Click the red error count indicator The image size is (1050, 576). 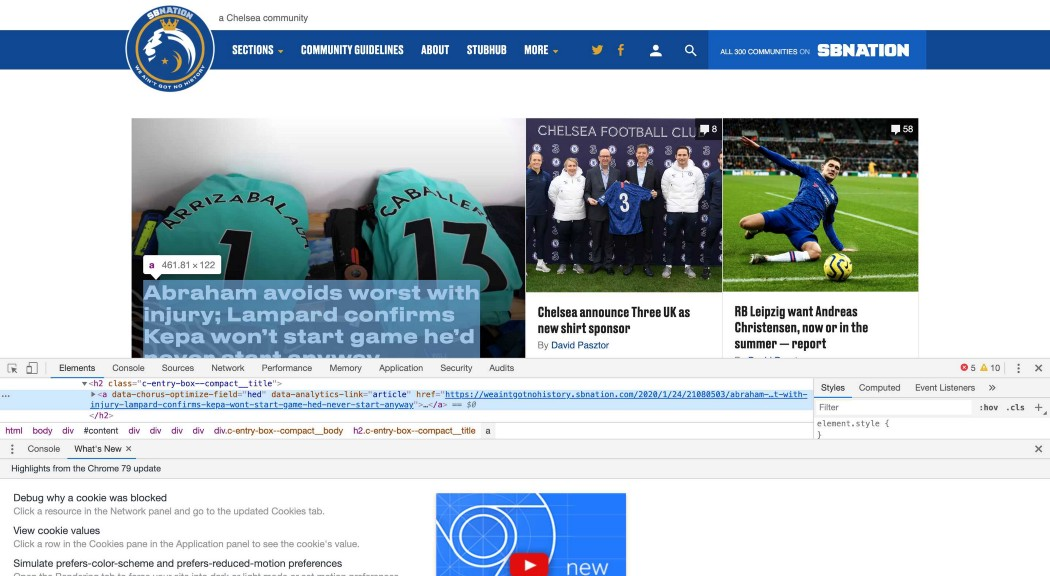(x=968, y=368)
